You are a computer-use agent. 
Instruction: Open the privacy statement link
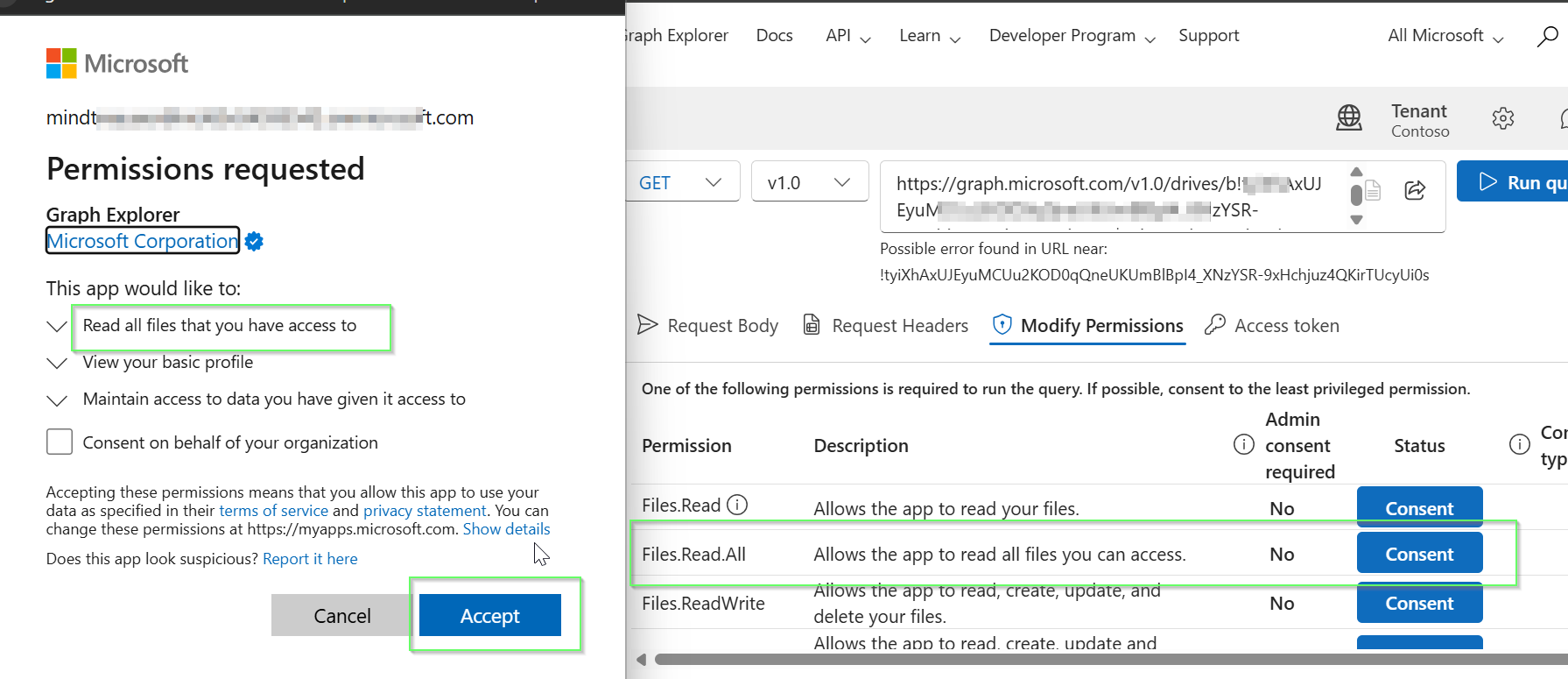(x=425, y=511)
